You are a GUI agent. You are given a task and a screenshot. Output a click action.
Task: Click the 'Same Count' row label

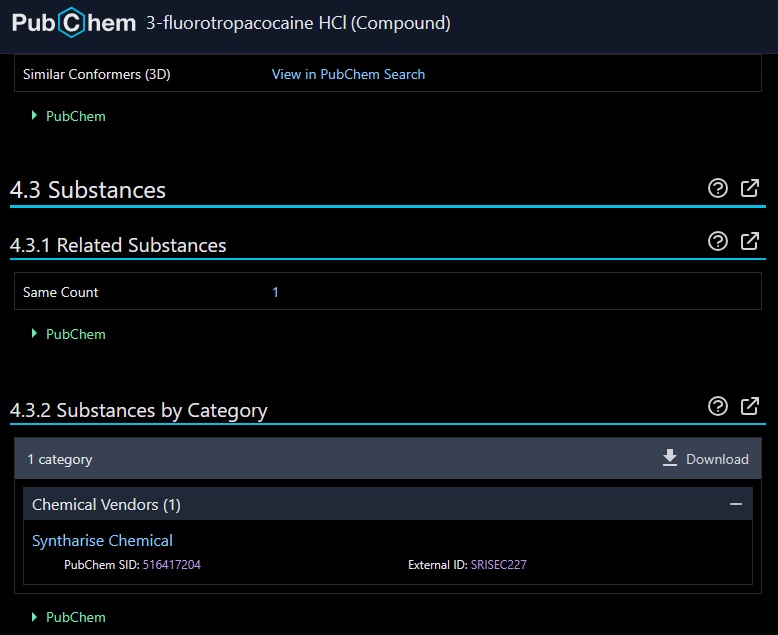point(61,292)
